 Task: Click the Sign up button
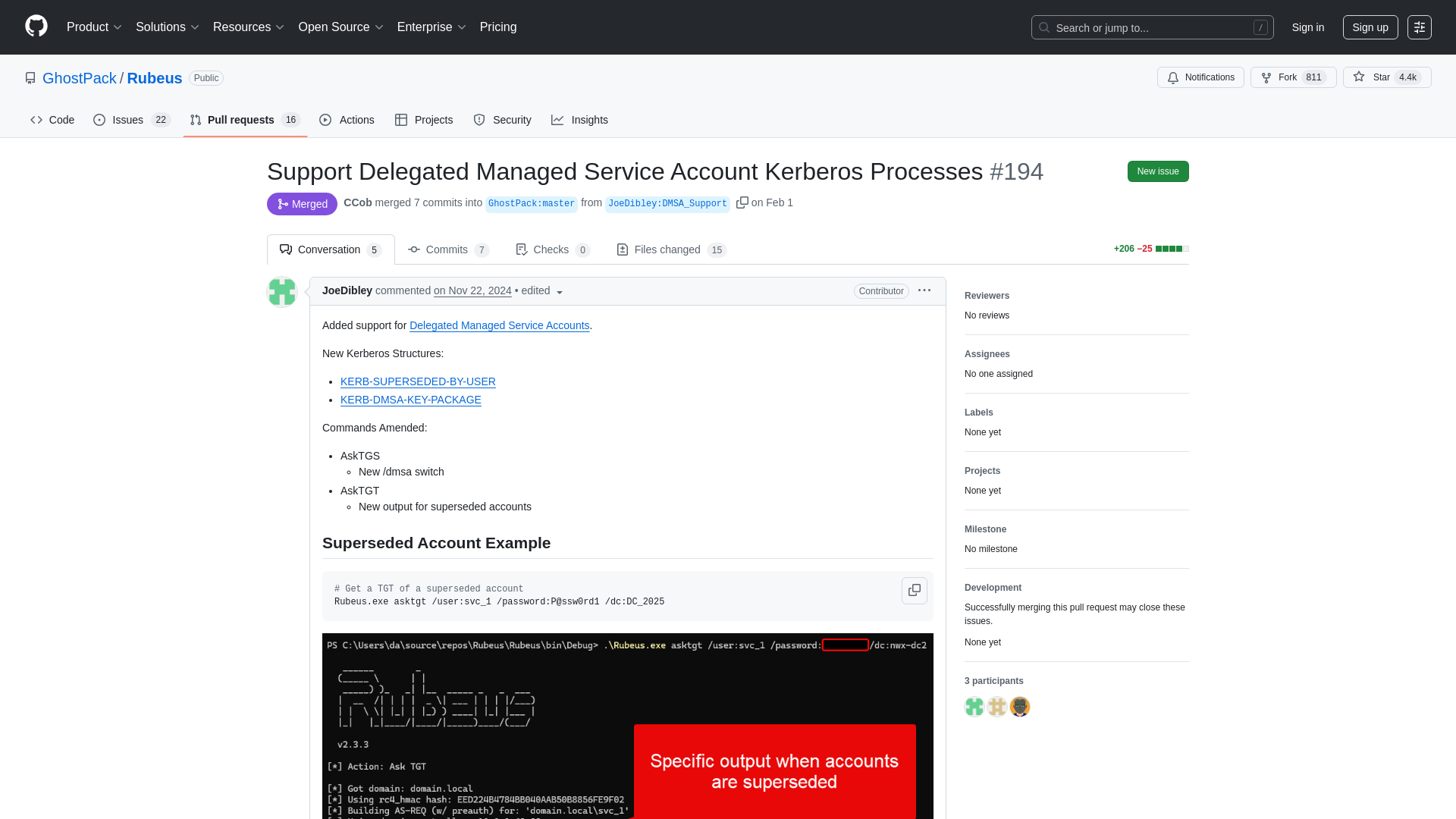coord(1370,27)
